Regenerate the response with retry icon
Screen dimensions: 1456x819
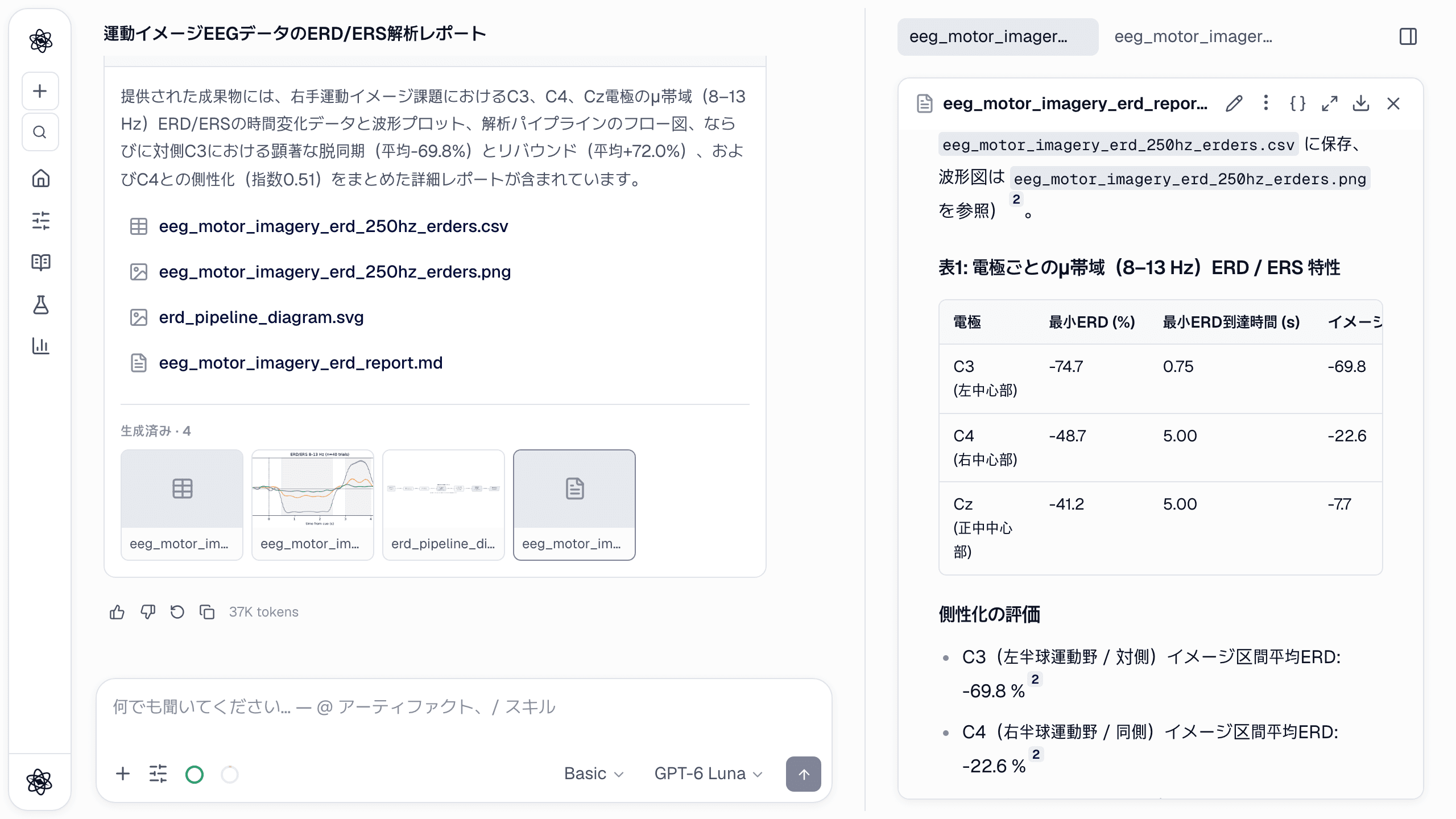tap(177, 612)
